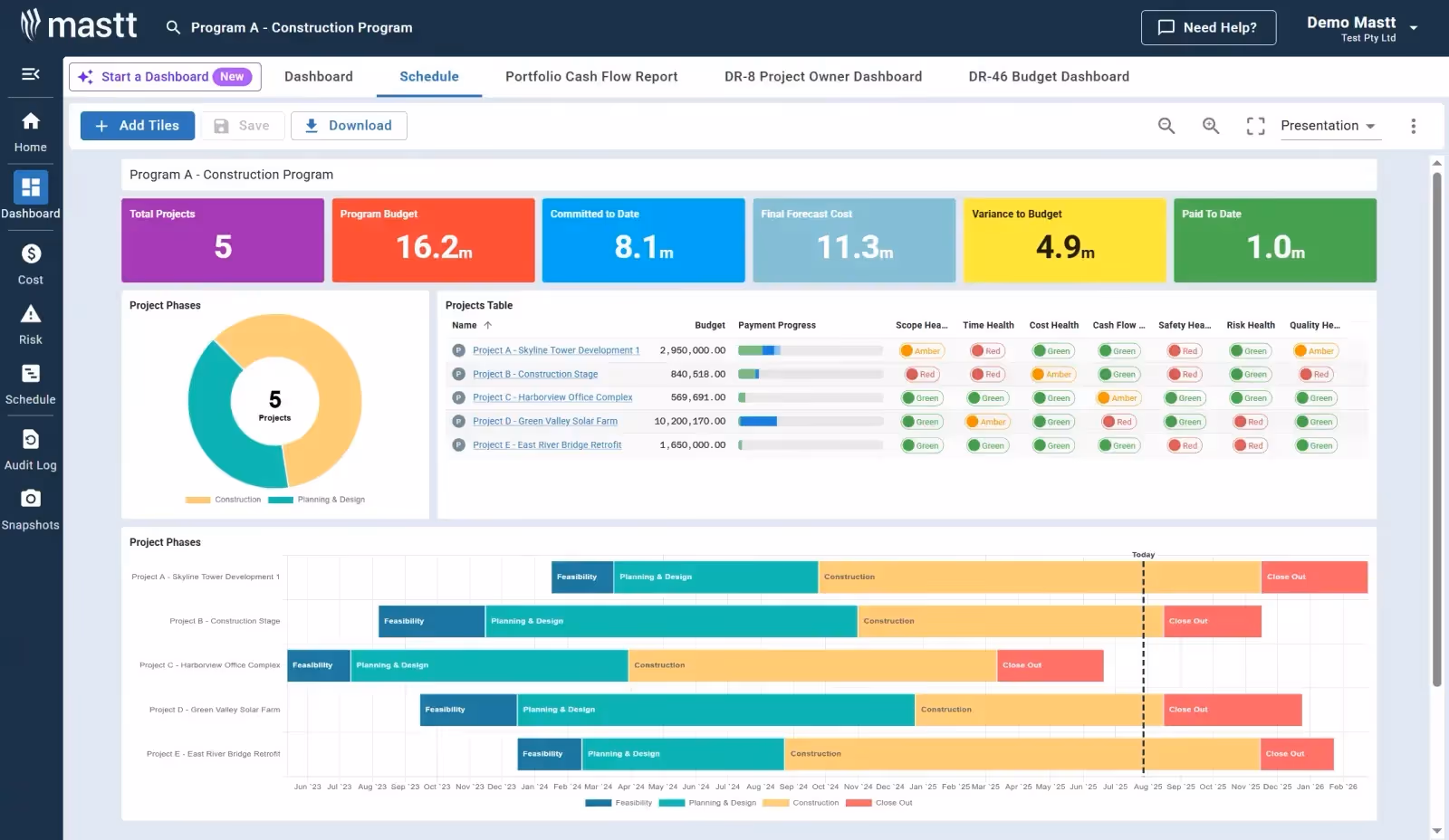Screen dimensions: 1449x840
Task: Open the Portfolio Cash Flow Report tab
Action: 591,77
